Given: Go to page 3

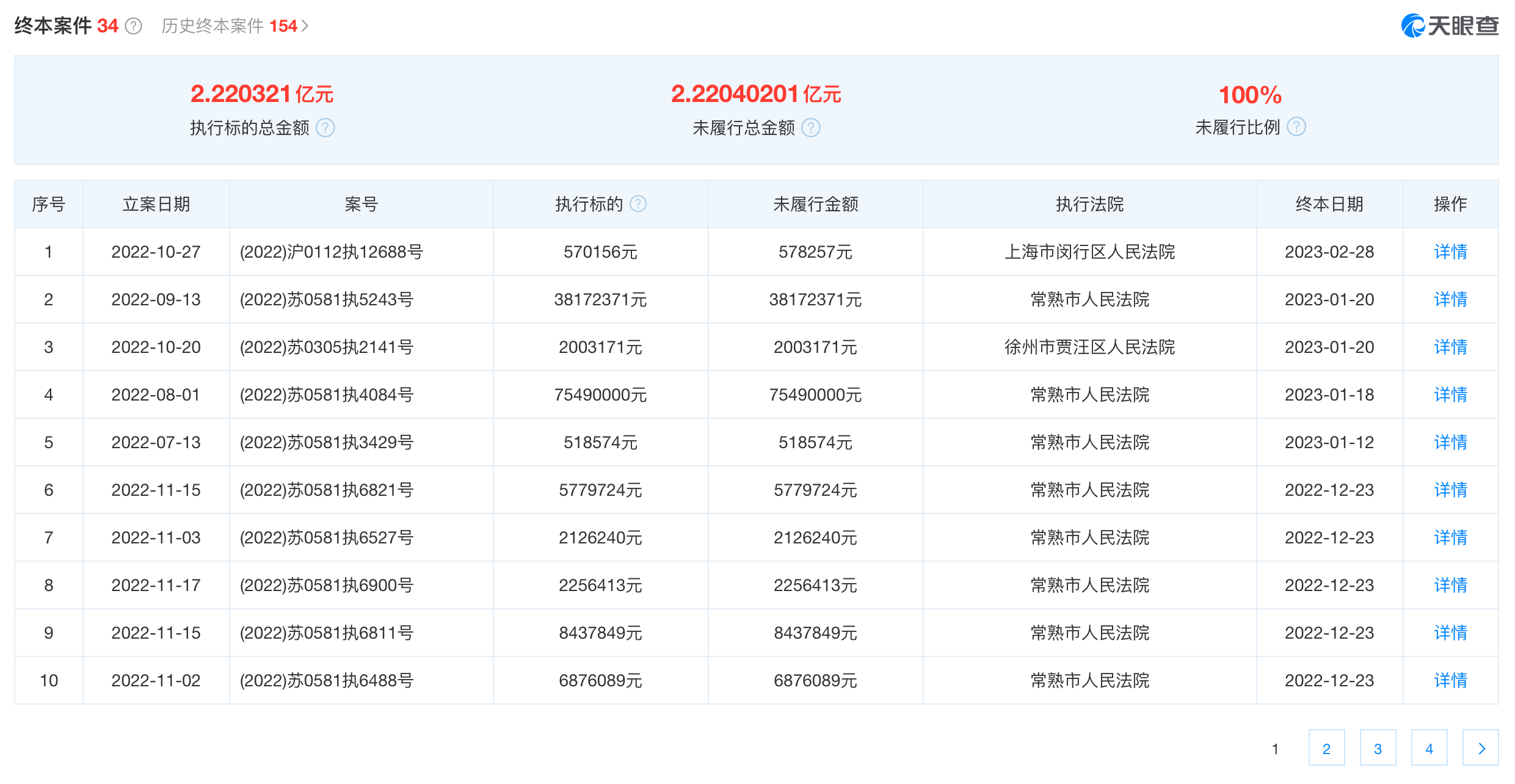Looking at the screenshot, I should (x=1377, y=748).
